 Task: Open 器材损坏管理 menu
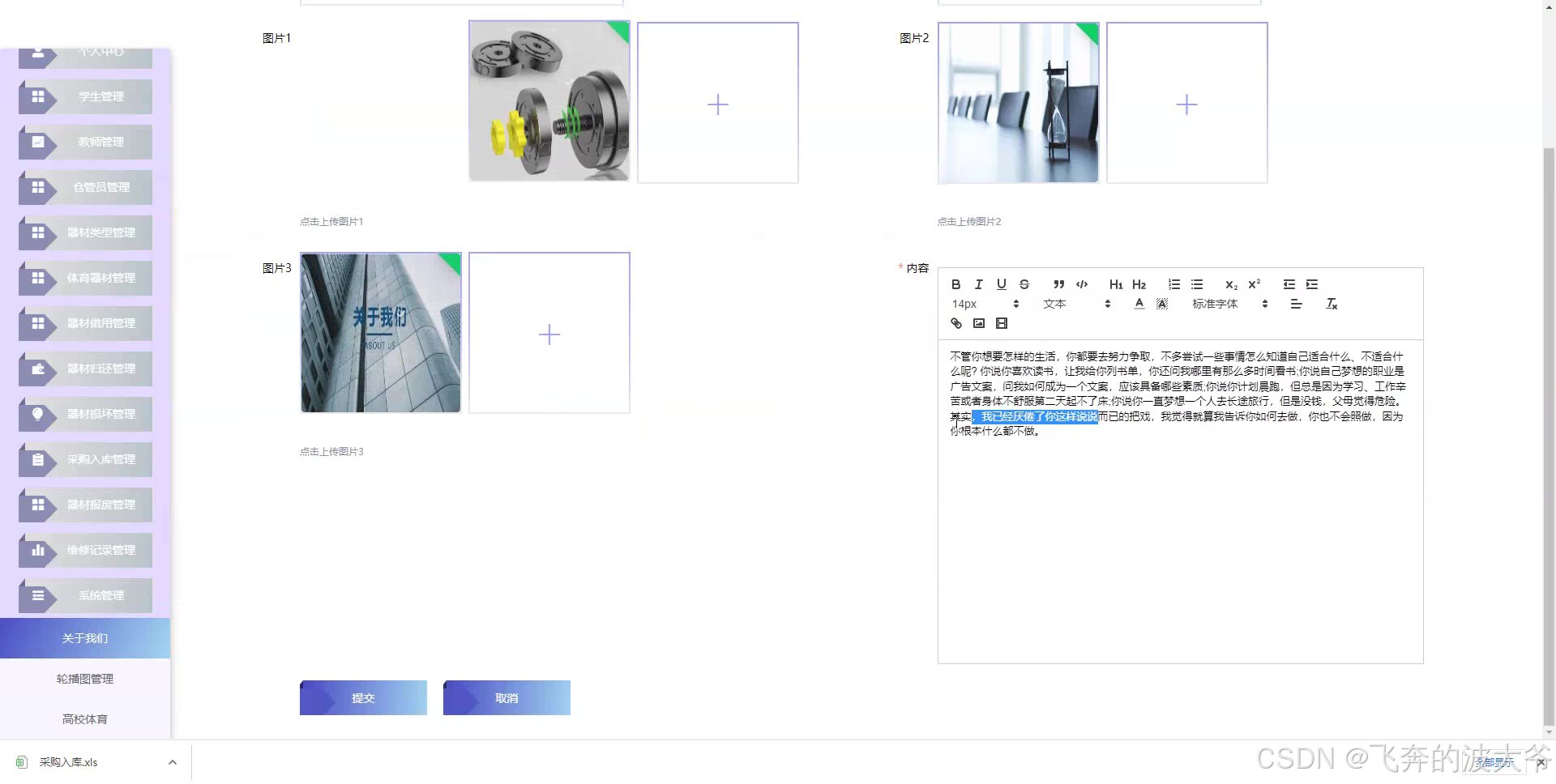[85, 414]
